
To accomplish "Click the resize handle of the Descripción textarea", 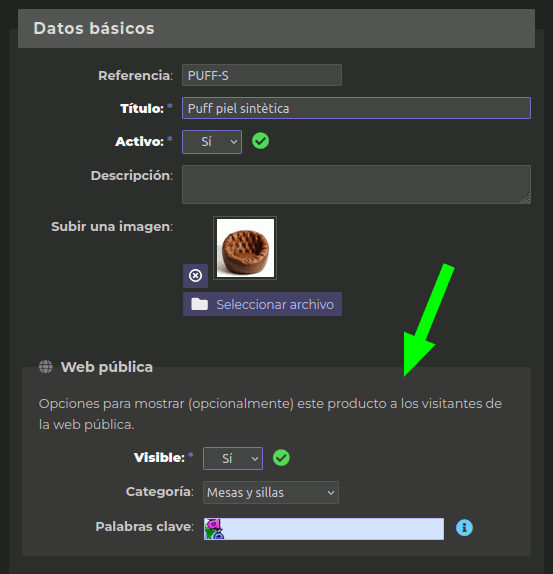I will 525,198.
